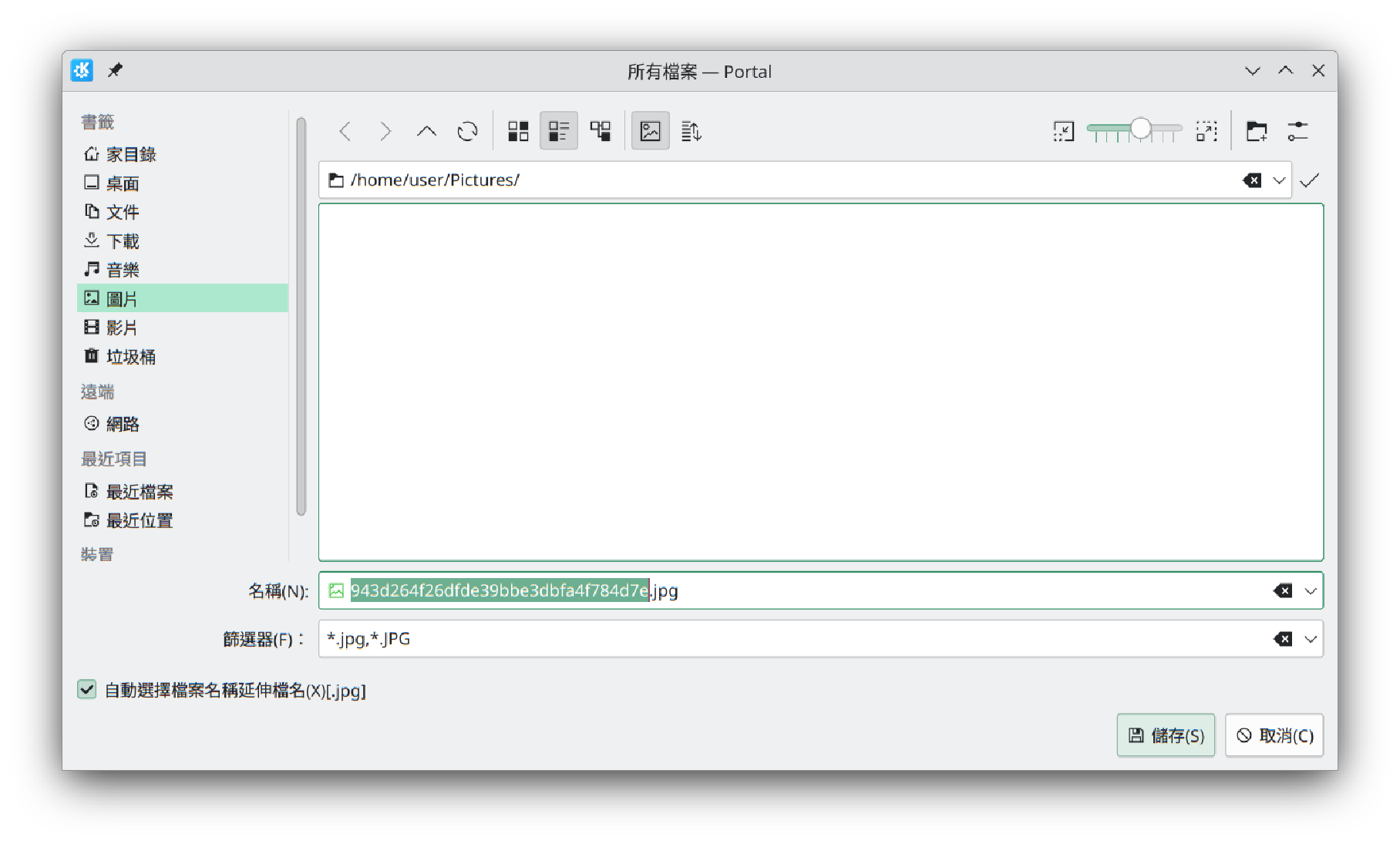Open the dialog options settings icon
The width and height of the screenshot is (1400, 844).
[x=1297, y=132]
